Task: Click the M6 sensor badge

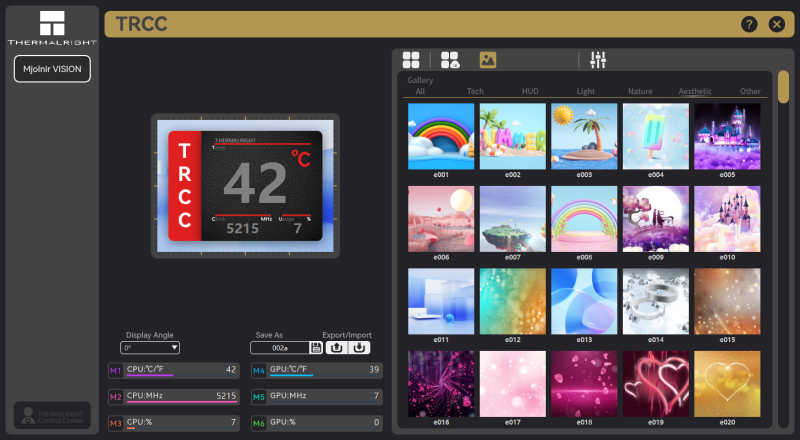Action: coord(259,423)
